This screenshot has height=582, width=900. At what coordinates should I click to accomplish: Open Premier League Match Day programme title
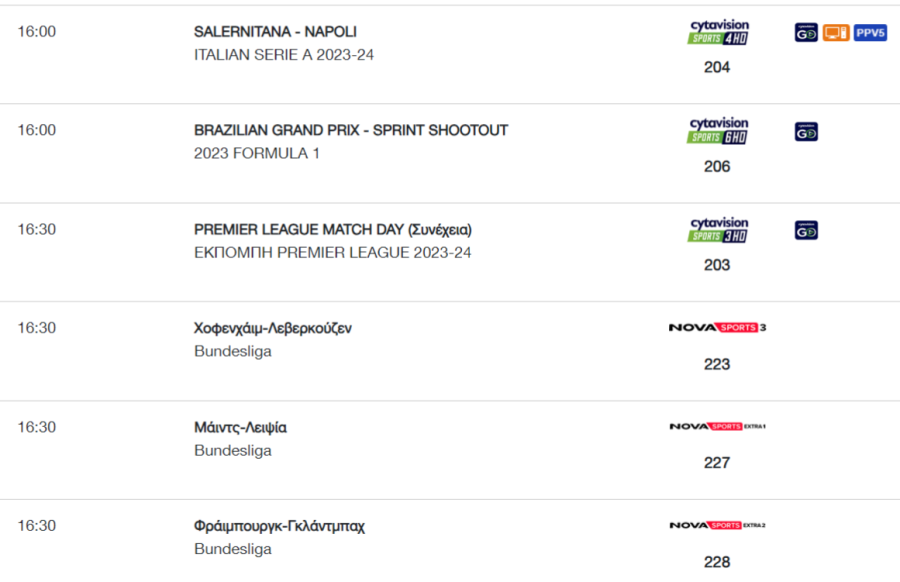click(x=333, y=230)
